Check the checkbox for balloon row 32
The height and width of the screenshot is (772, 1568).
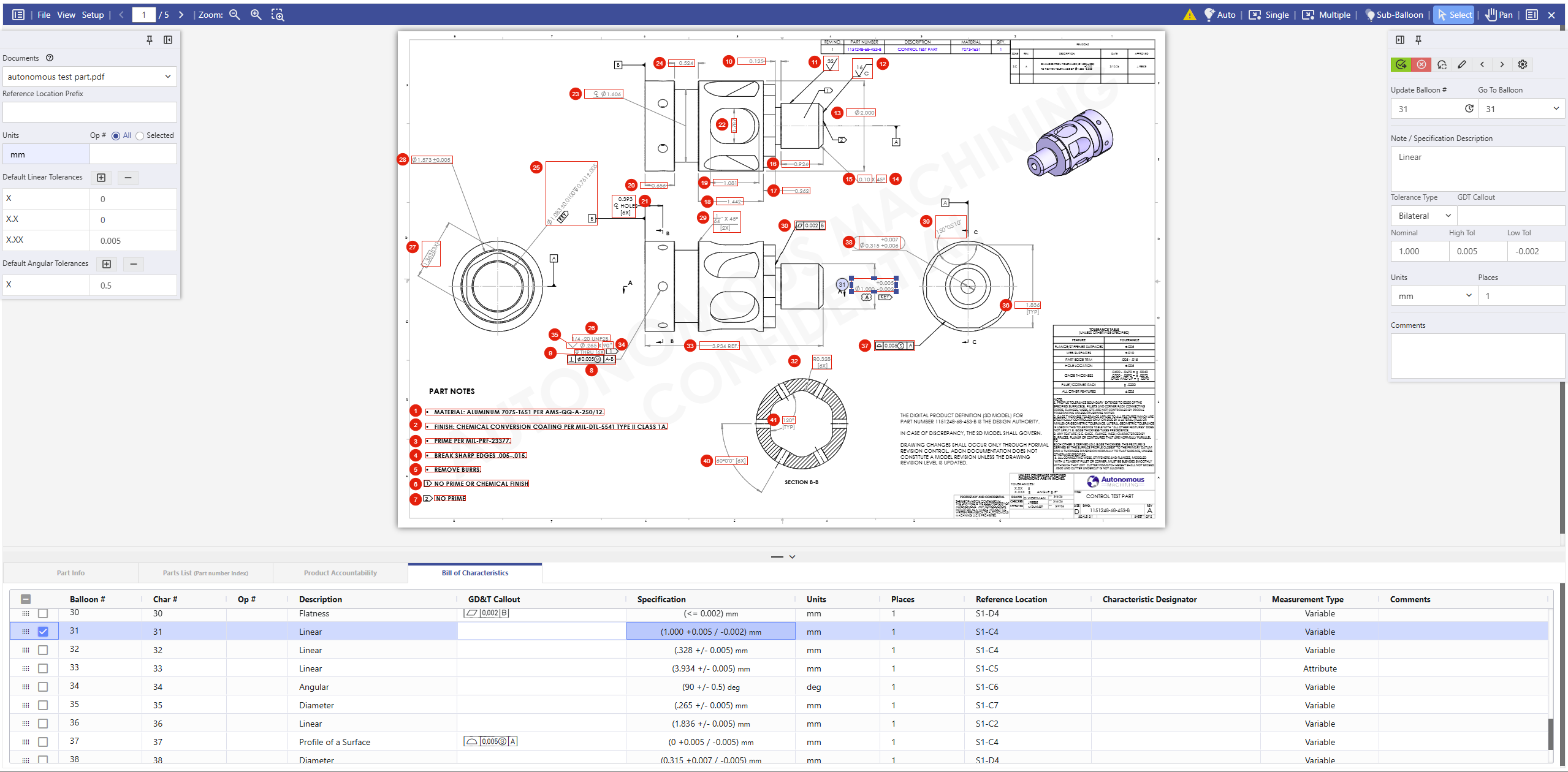pos(42,649)
